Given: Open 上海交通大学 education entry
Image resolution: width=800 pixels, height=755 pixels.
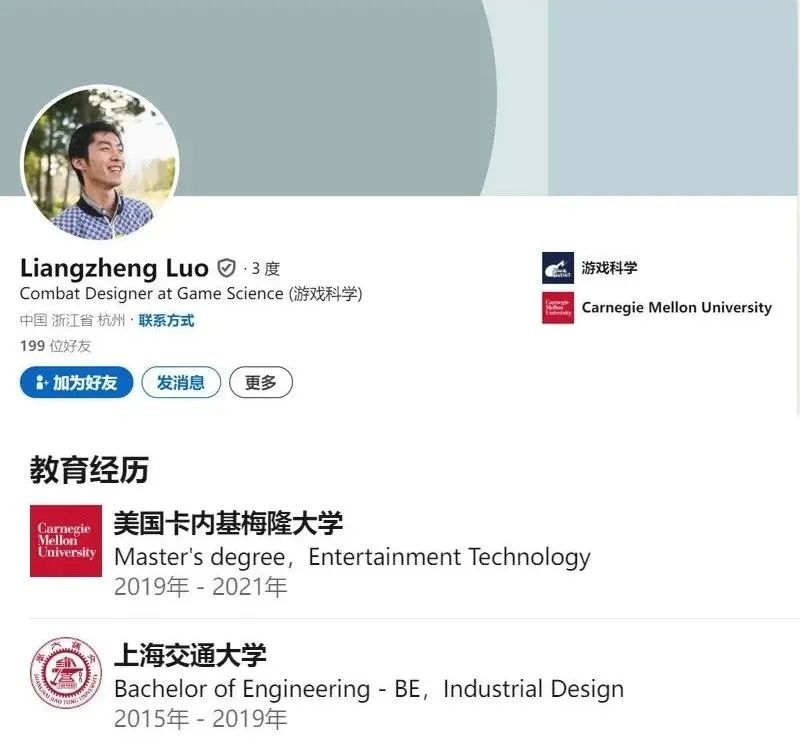Looking at the screenshot, I should [190, 655].
